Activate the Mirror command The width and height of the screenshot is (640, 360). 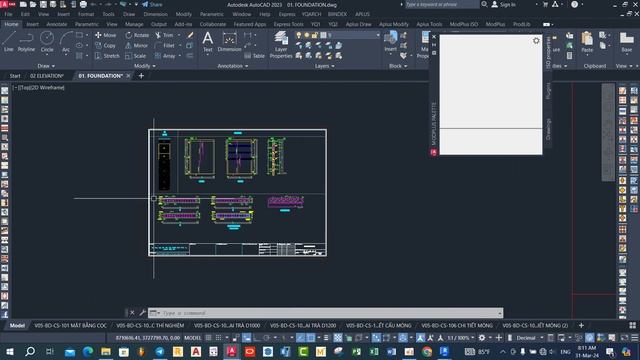[x=137, y=45]
